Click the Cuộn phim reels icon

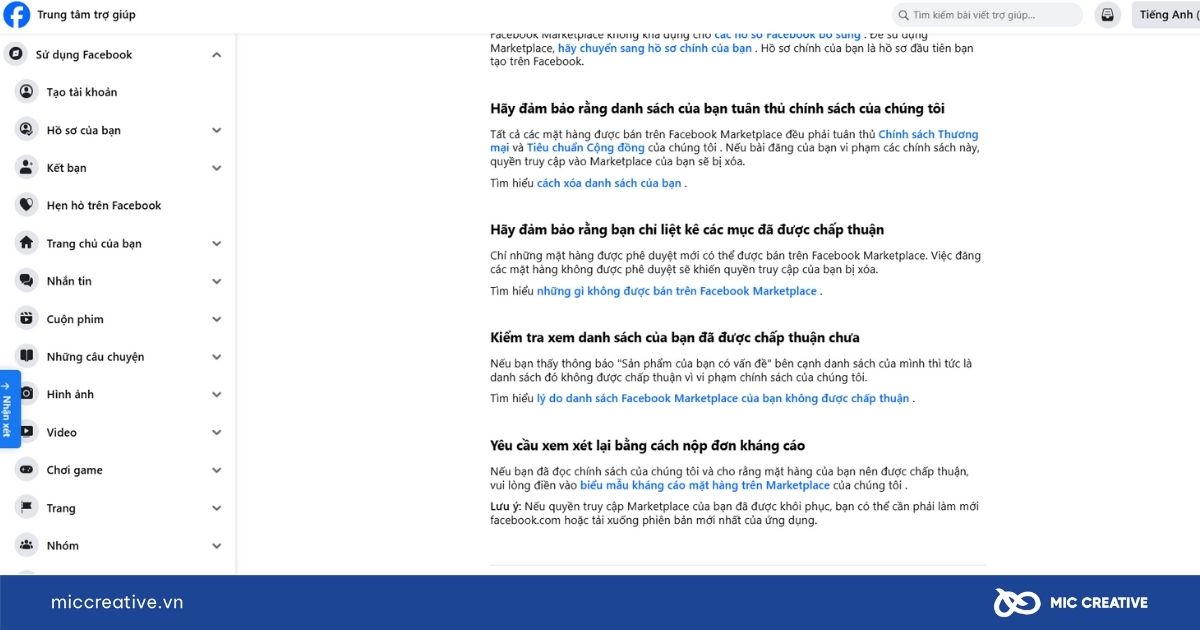pos(26,319)
